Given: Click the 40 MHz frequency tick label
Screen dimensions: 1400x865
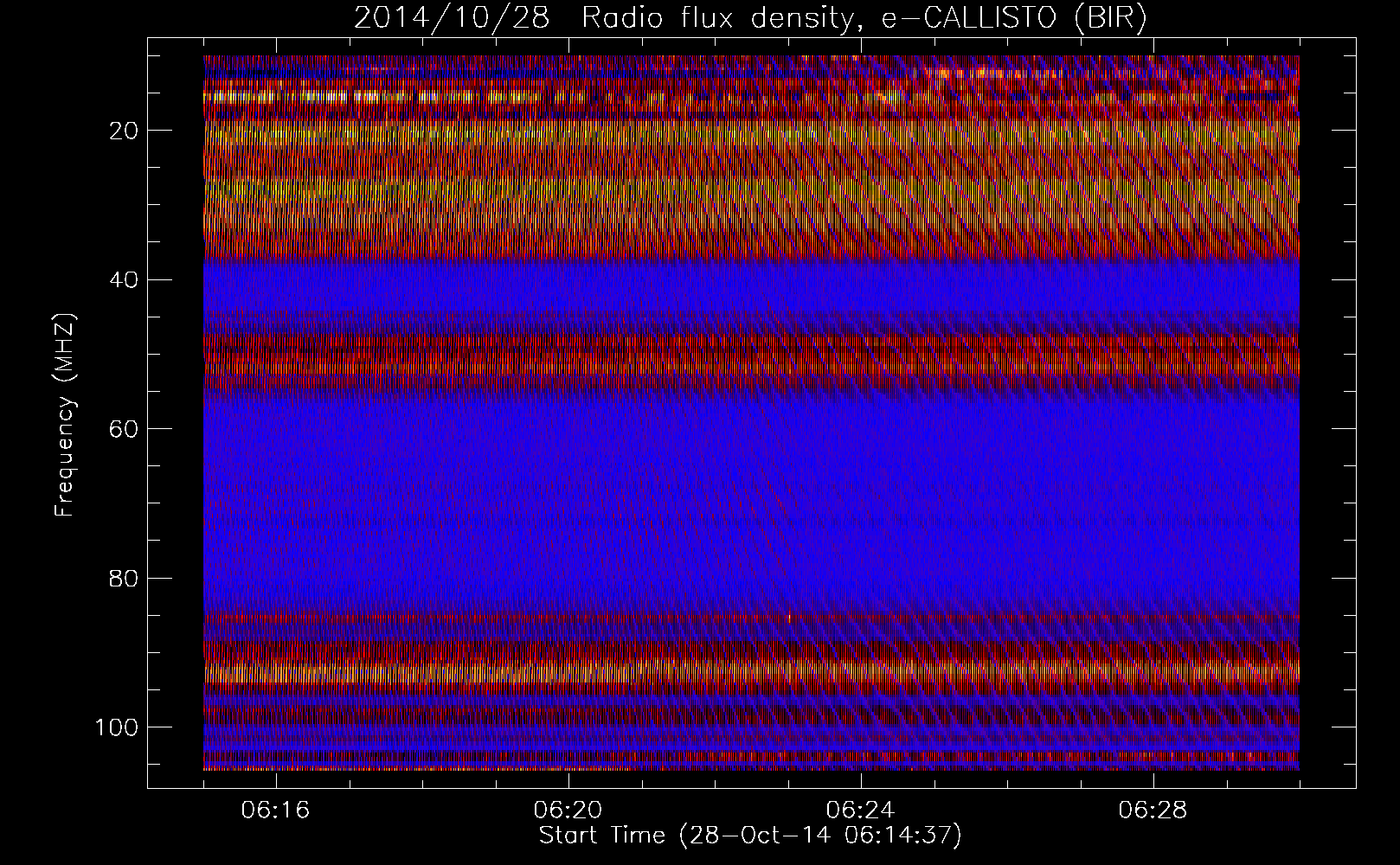Looking at the screenshot, I should pyautogui.click(x=125, y=280).
